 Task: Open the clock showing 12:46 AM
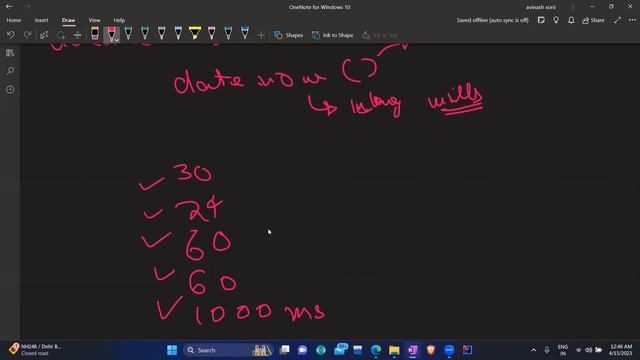pyautogui.click(x=620, y=350)
